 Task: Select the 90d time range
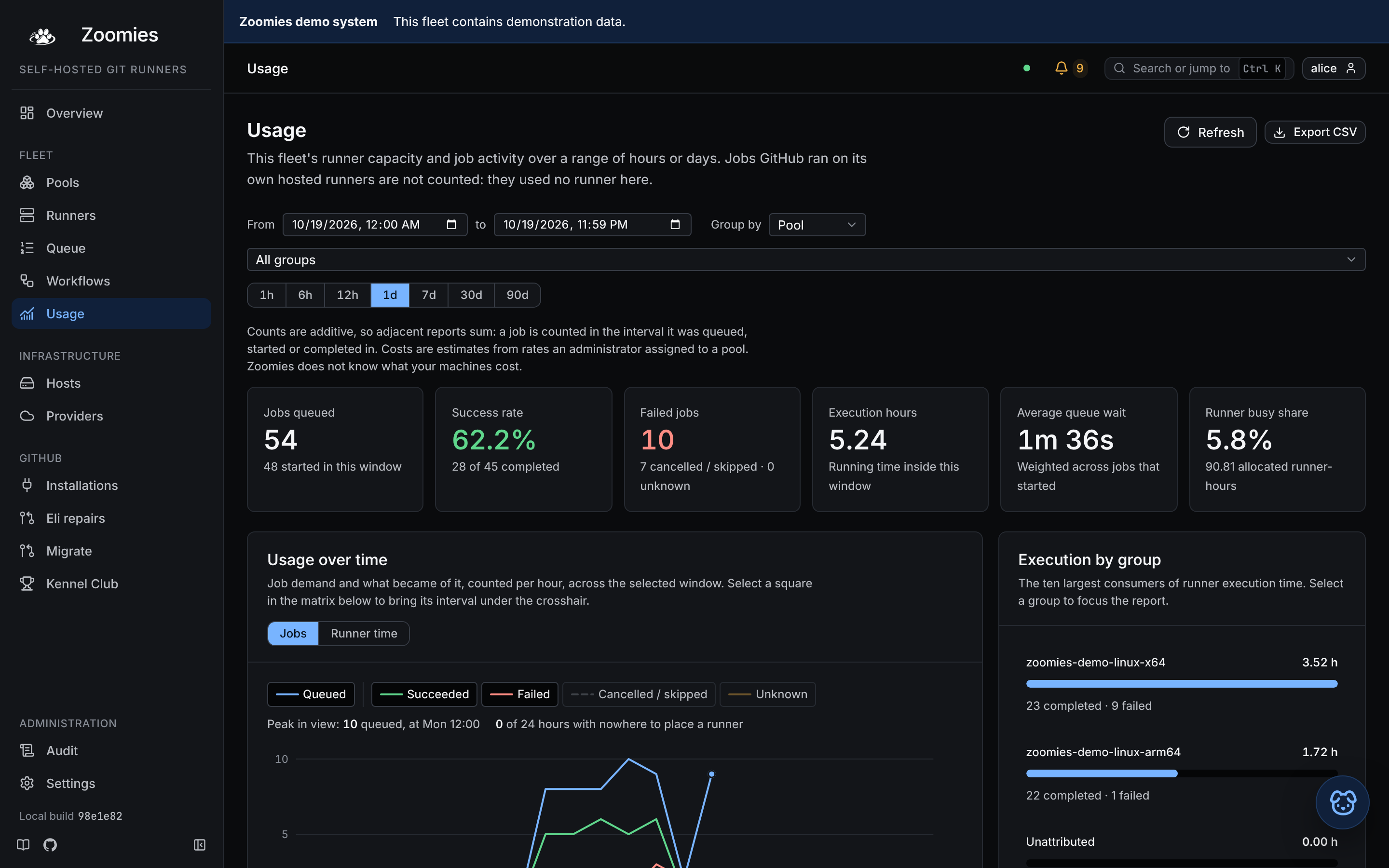tap(517, 295)
